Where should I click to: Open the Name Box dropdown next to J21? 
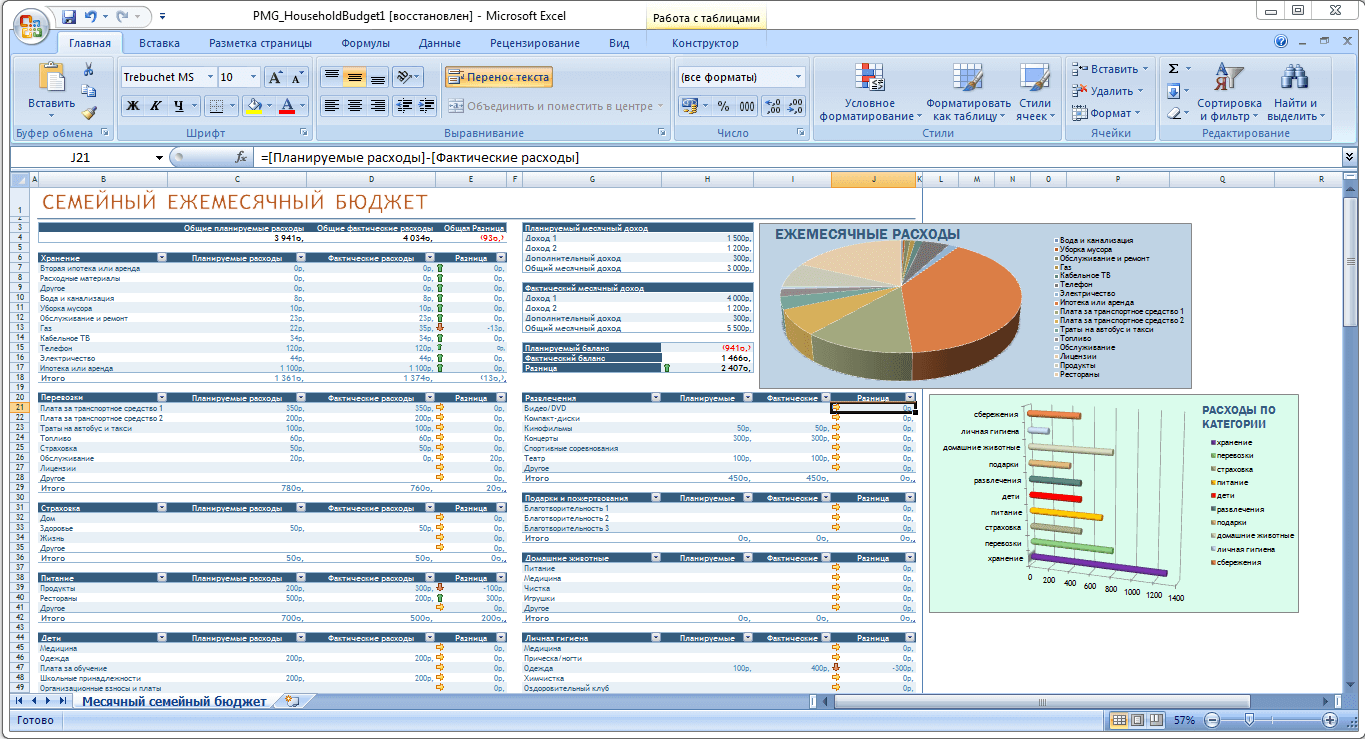coord(158,158)
